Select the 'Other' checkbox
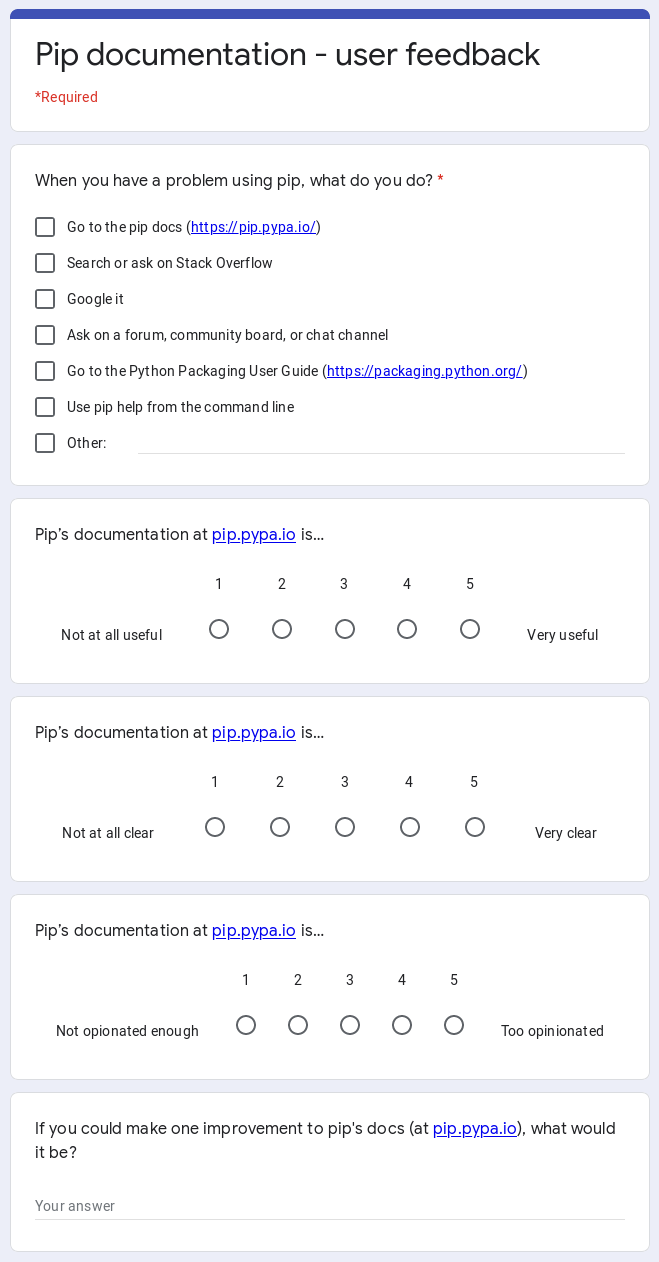This screenshot has width=659, height=1262. [x=45, y=443]
